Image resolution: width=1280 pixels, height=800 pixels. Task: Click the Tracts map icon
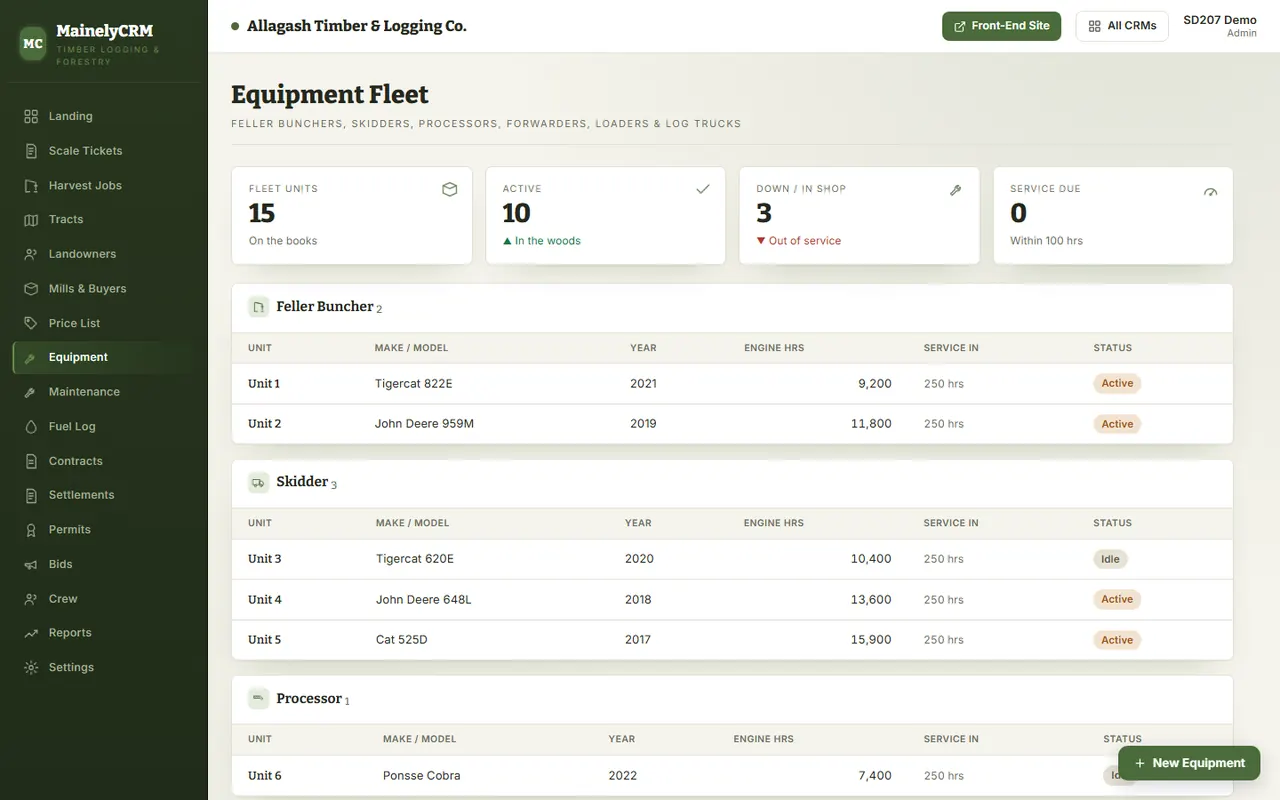click(31, 220)
